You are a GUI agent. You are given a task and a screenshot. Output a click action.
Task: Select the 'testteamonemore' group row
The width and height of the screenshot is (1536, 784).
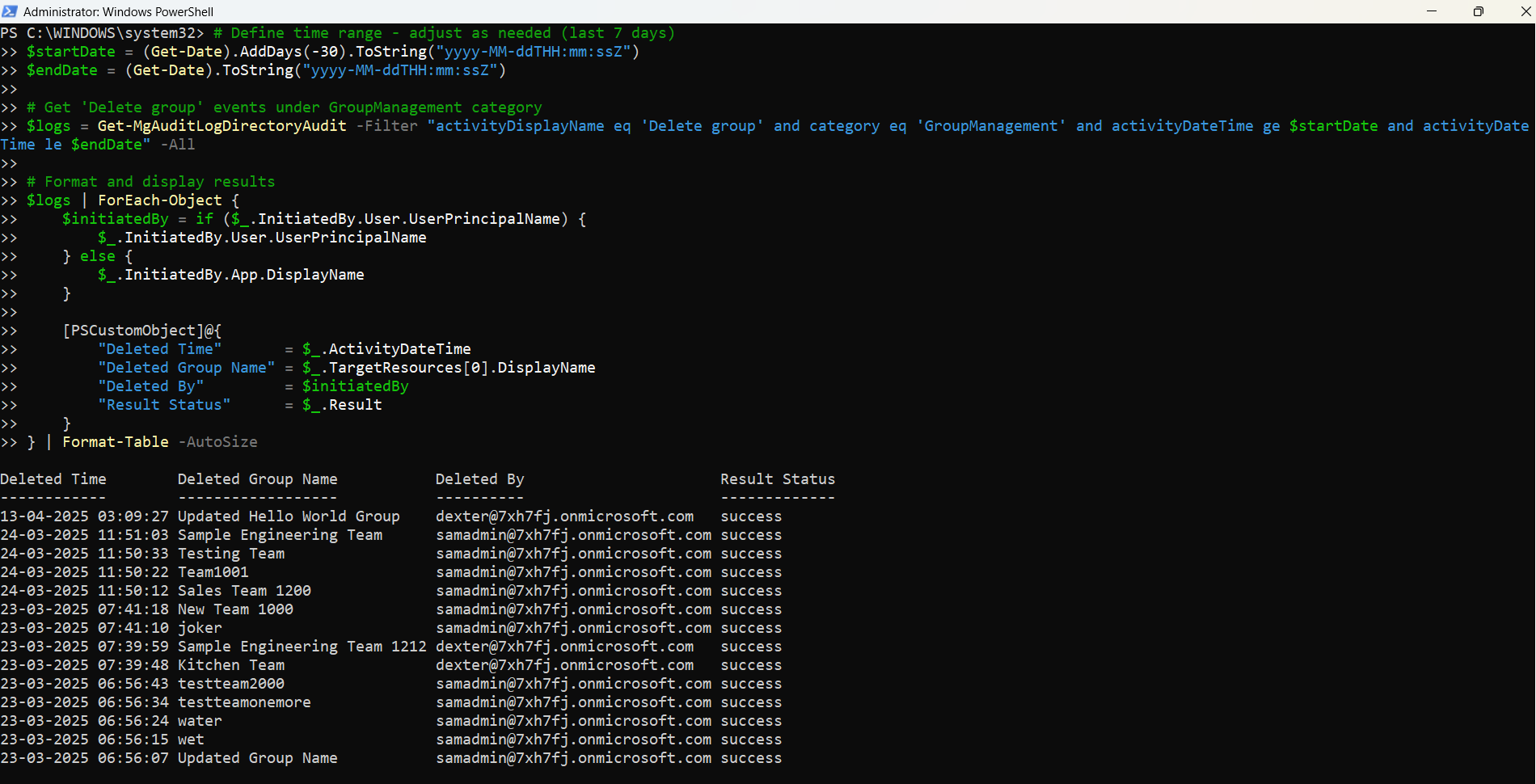[244, 702]
